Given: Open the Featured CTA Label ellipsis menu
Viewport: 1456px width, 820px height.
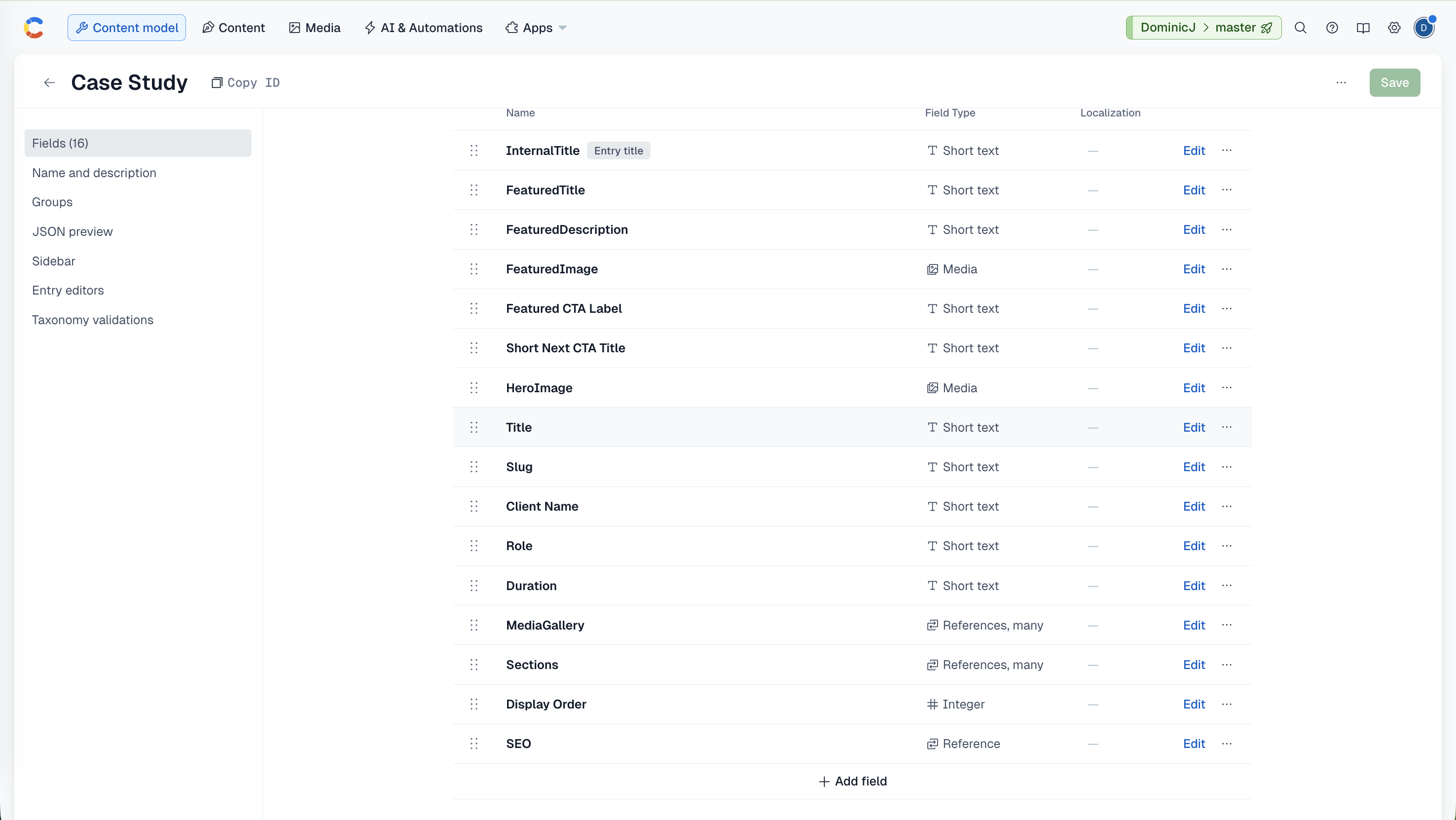Looking at the screenshot, I should pyautogui.click(x=1227, y=309).
